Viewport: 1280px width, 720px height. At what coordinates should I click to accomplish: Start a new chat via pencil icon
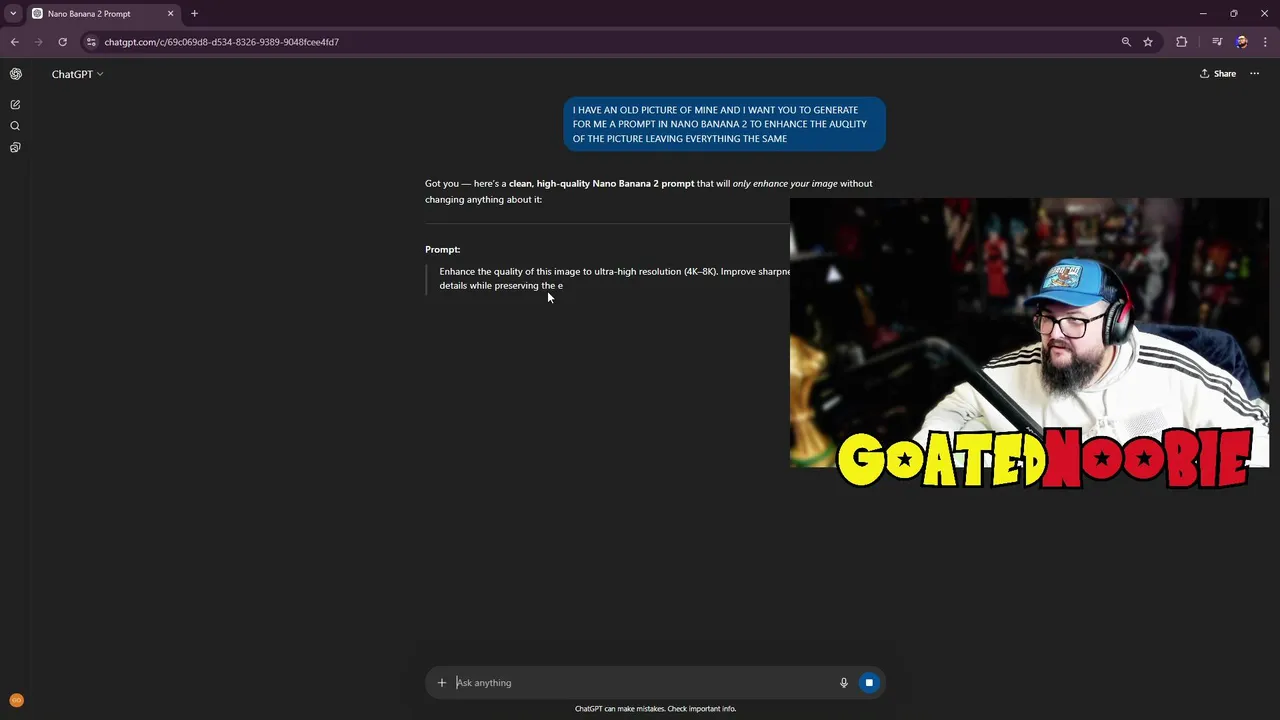coord(15,104)
